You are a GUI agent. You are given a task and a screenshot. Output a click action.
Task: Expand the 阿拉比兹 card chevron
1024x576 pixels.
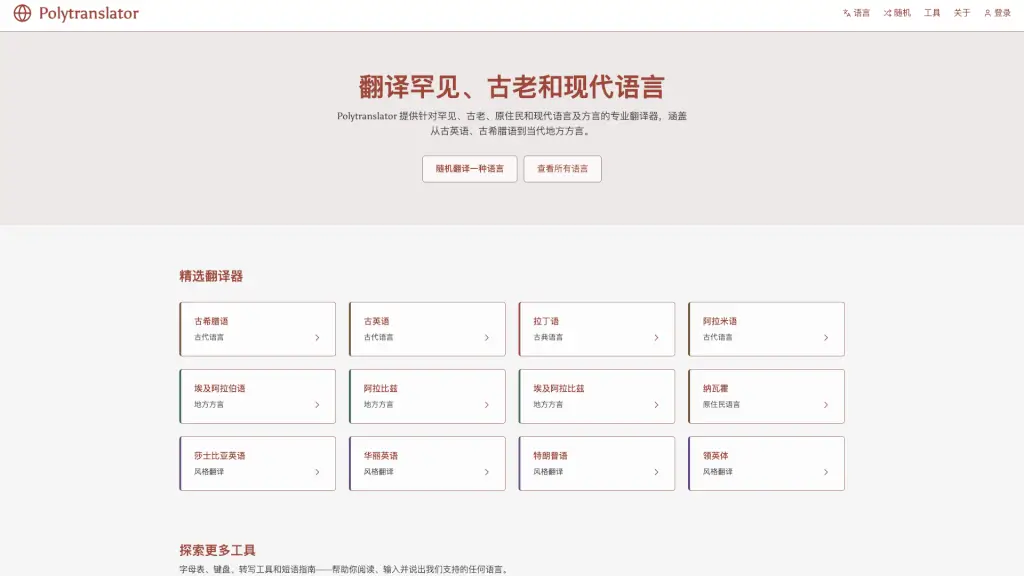(487, 405)
